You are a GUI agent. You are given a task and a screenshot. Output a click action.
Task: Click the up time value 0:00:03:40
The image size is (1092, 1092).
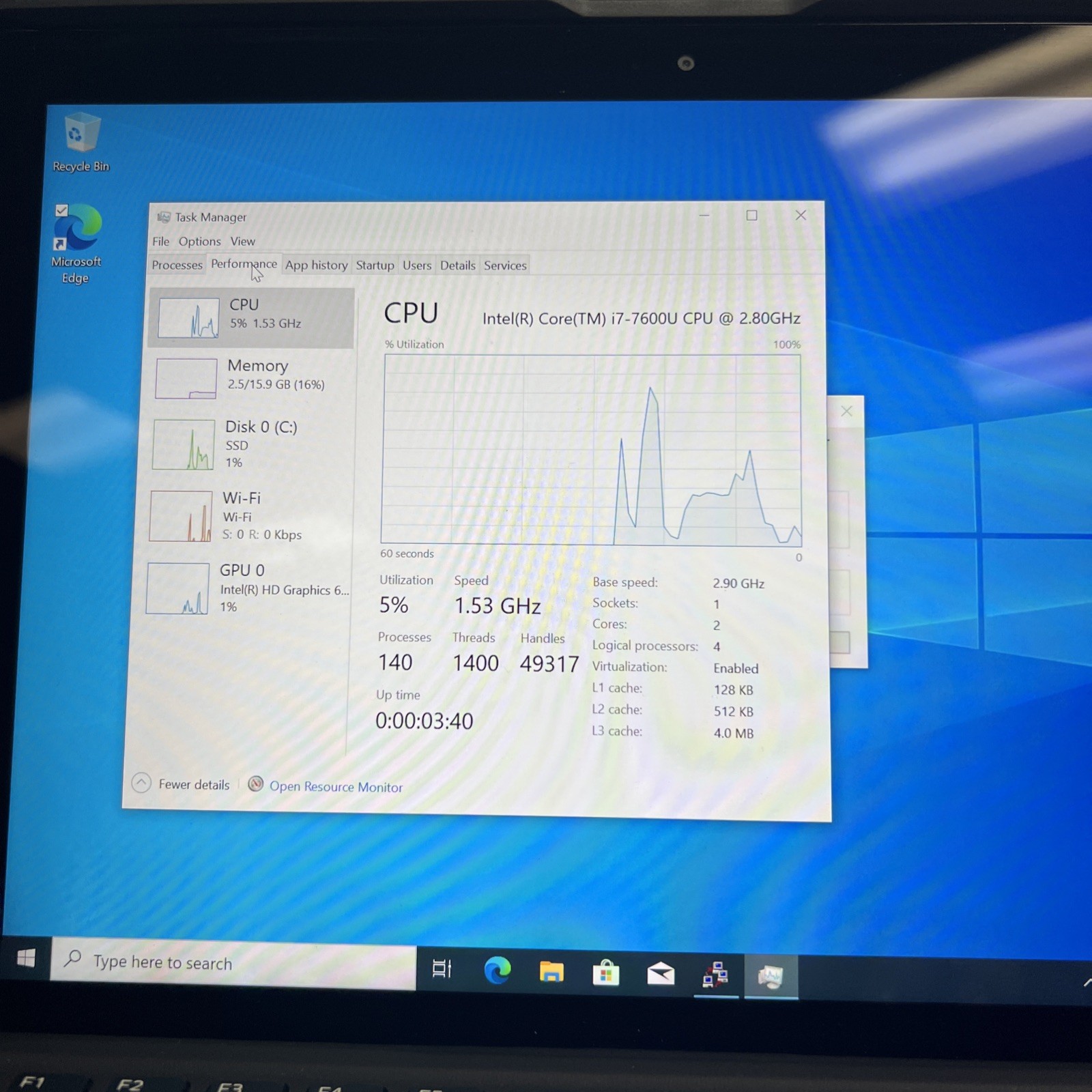tap(424, 721)
